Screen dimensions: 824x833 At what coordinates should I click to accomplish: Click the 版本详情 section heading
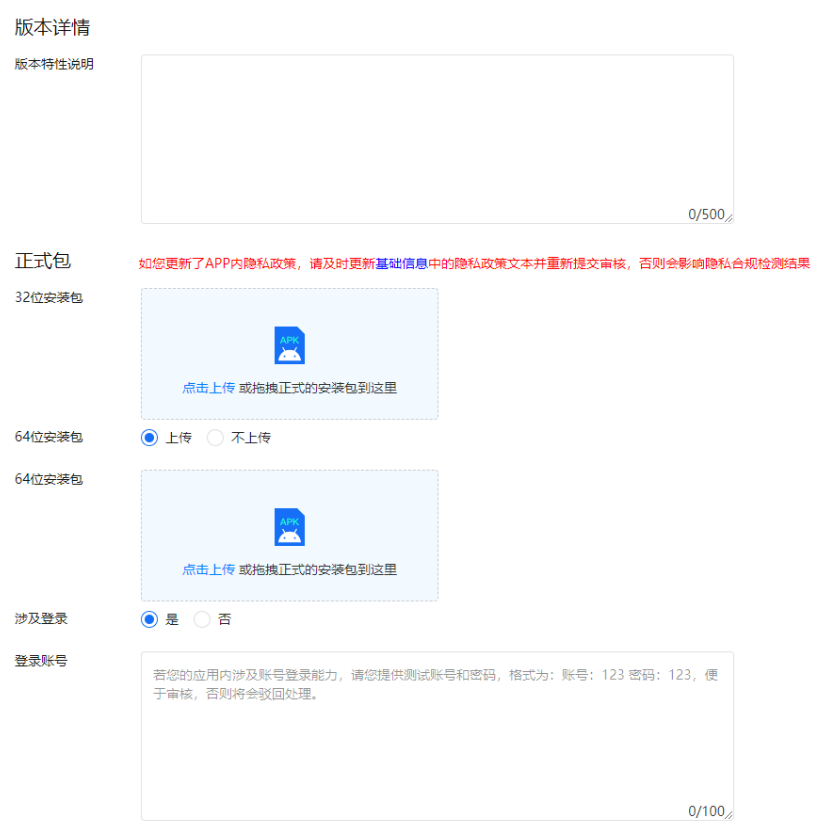click(52, 27)
